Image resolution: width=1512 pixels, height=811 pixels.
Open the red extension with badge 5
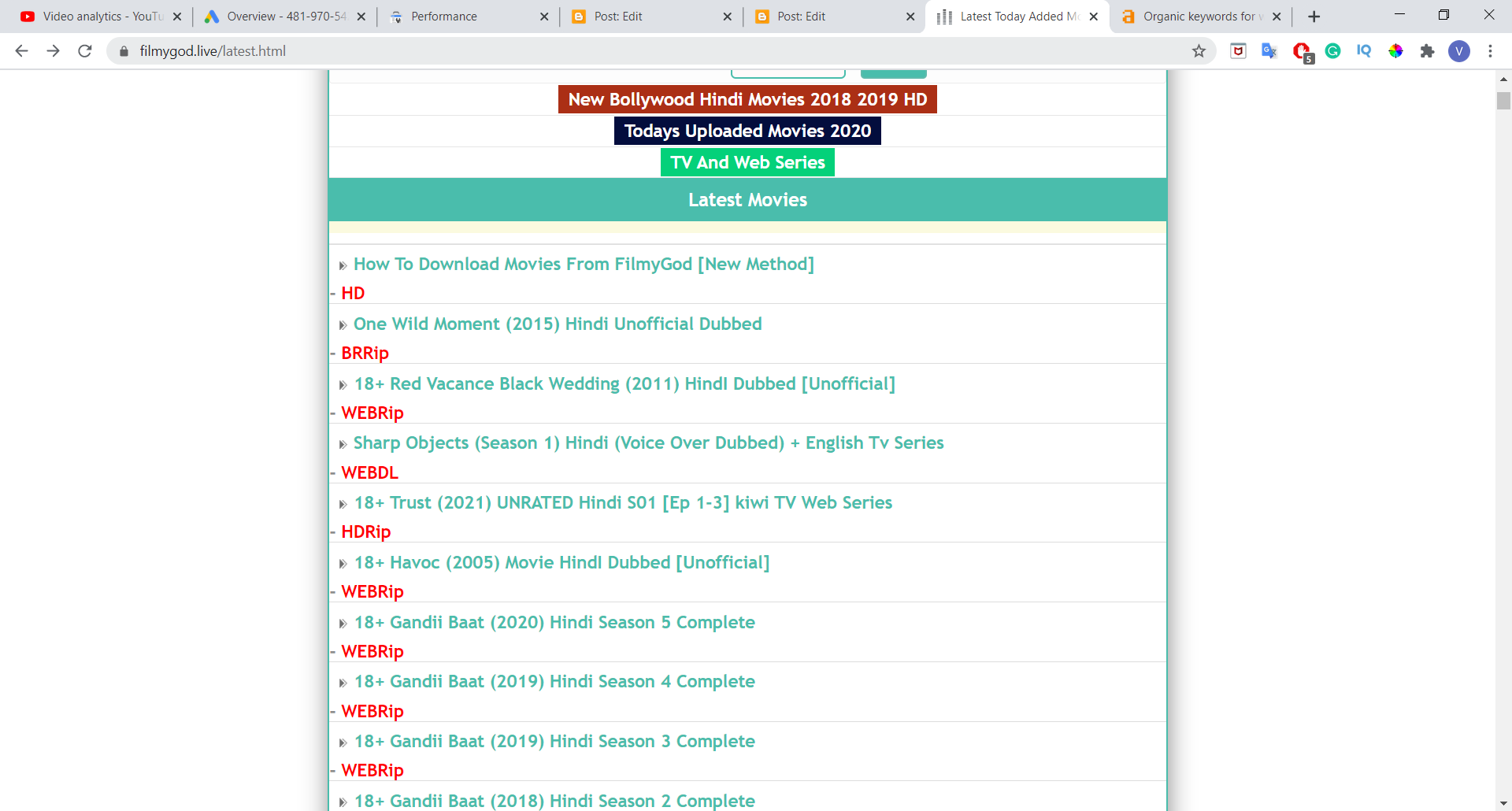tap(1302, 52)
